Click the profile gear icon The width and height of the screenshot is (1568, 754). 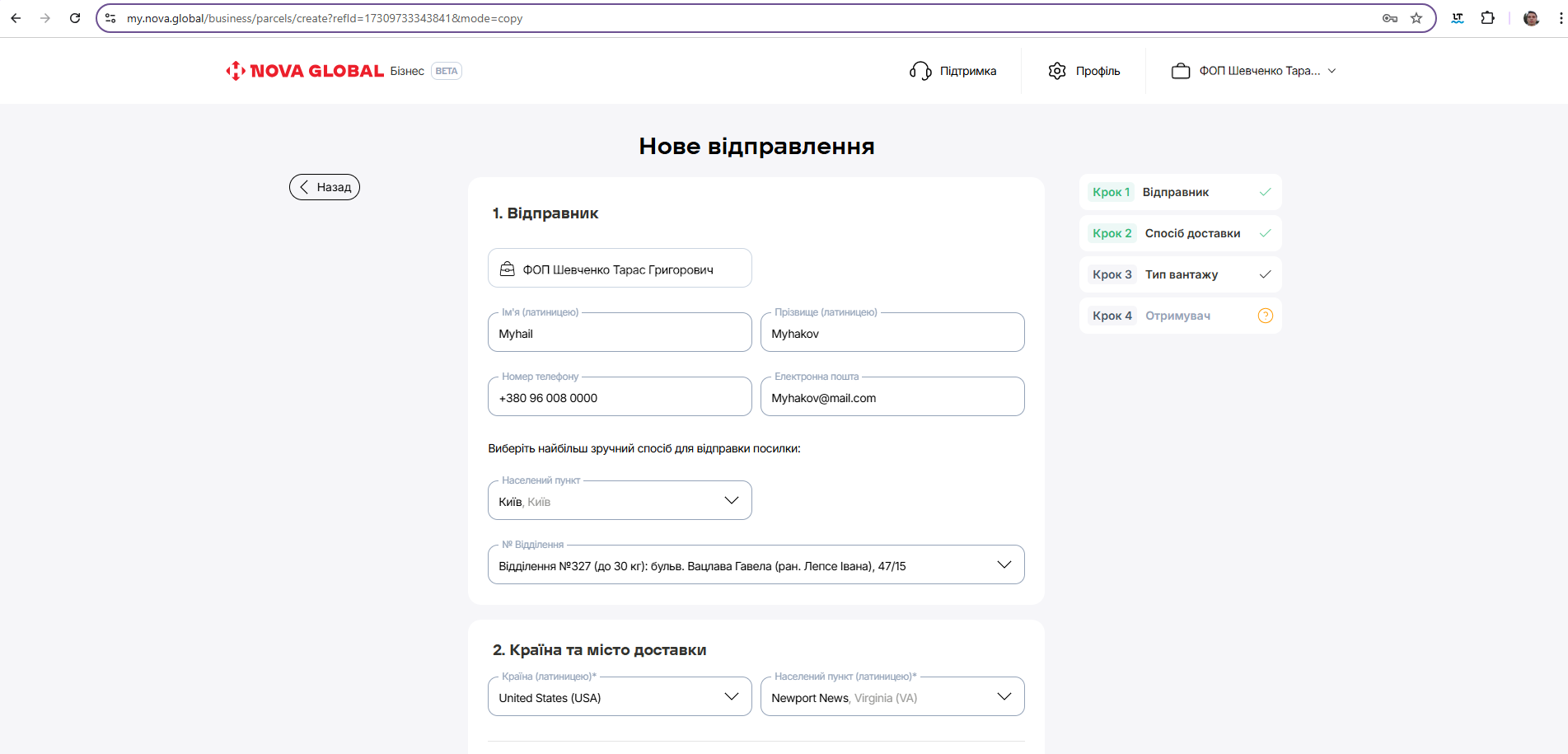pyautogui.click(x=1057, y=71)
